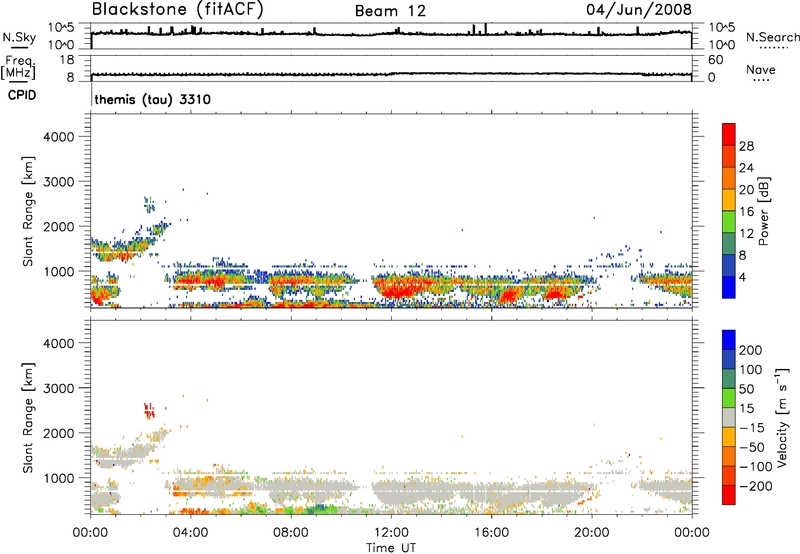Click the 04:00 time tick label

click(x=190, y=533)
